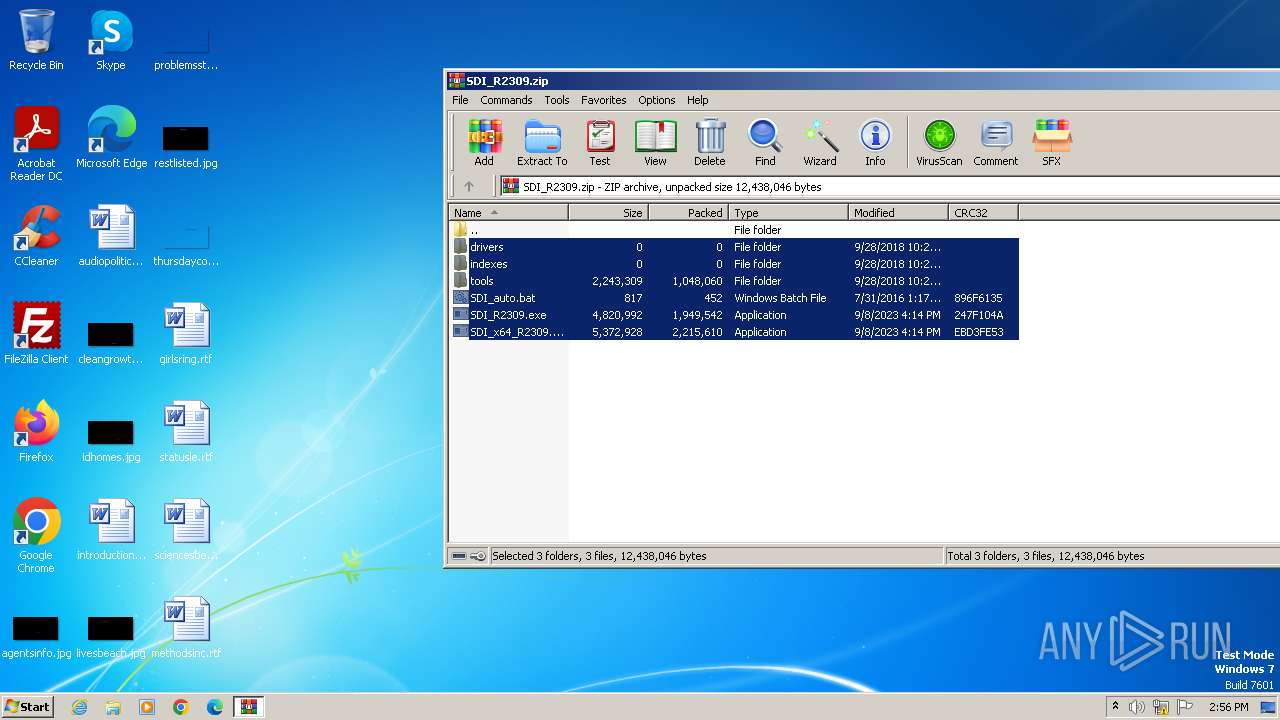Open Microsoft Edge desktop shortcut
The width and height of the screenshot is (1280, 720).
(111, 138)
